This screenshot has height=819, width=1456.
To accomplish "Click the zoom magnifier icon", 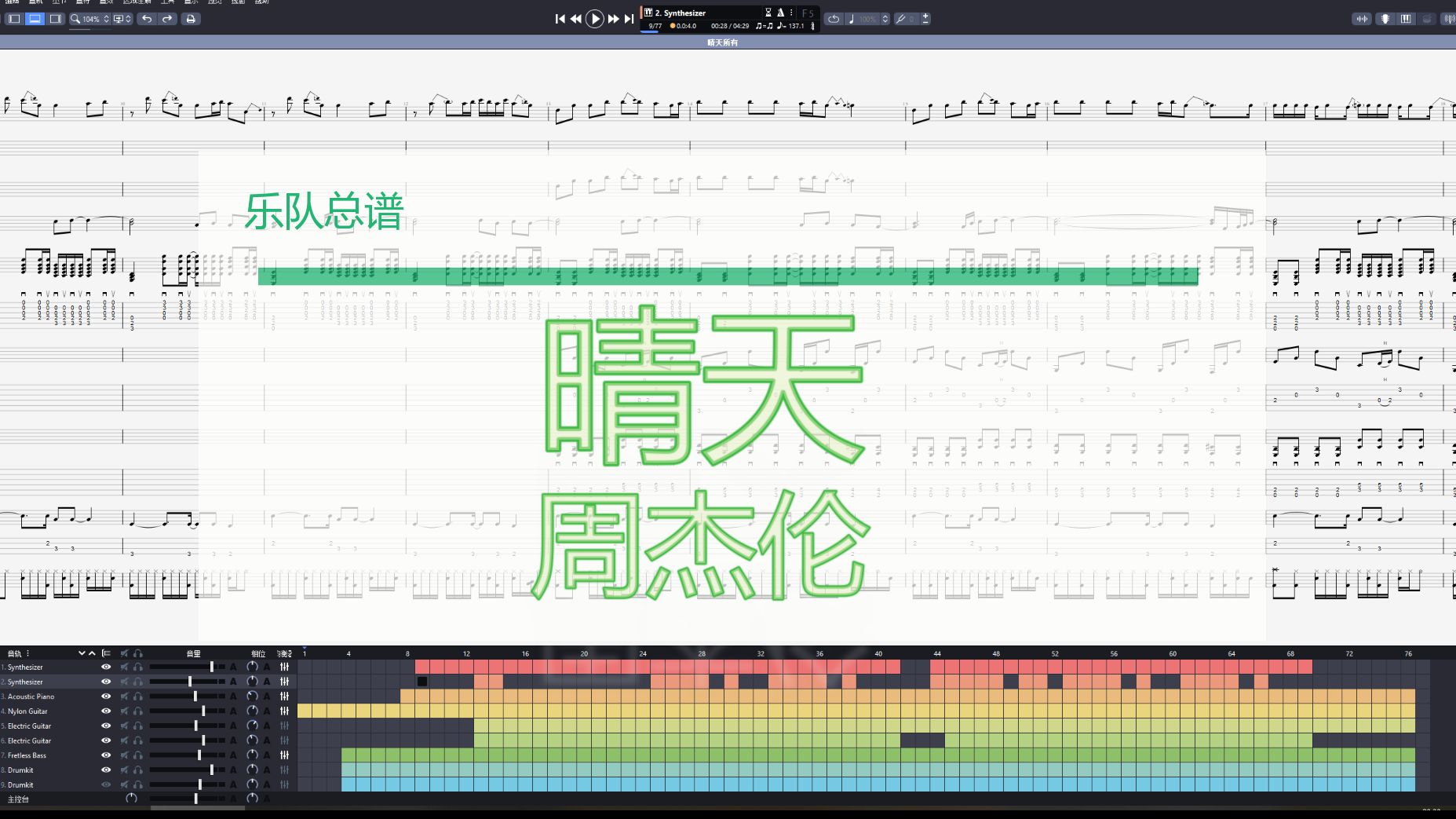I will pyautogui.click(x=75, y=19).
